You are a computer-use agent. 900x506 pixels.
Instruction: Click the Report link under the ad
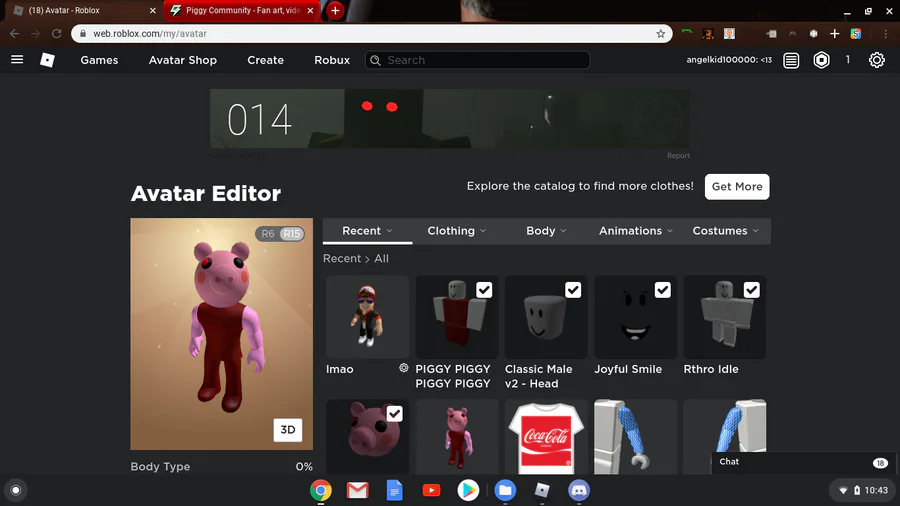(678, 155)
